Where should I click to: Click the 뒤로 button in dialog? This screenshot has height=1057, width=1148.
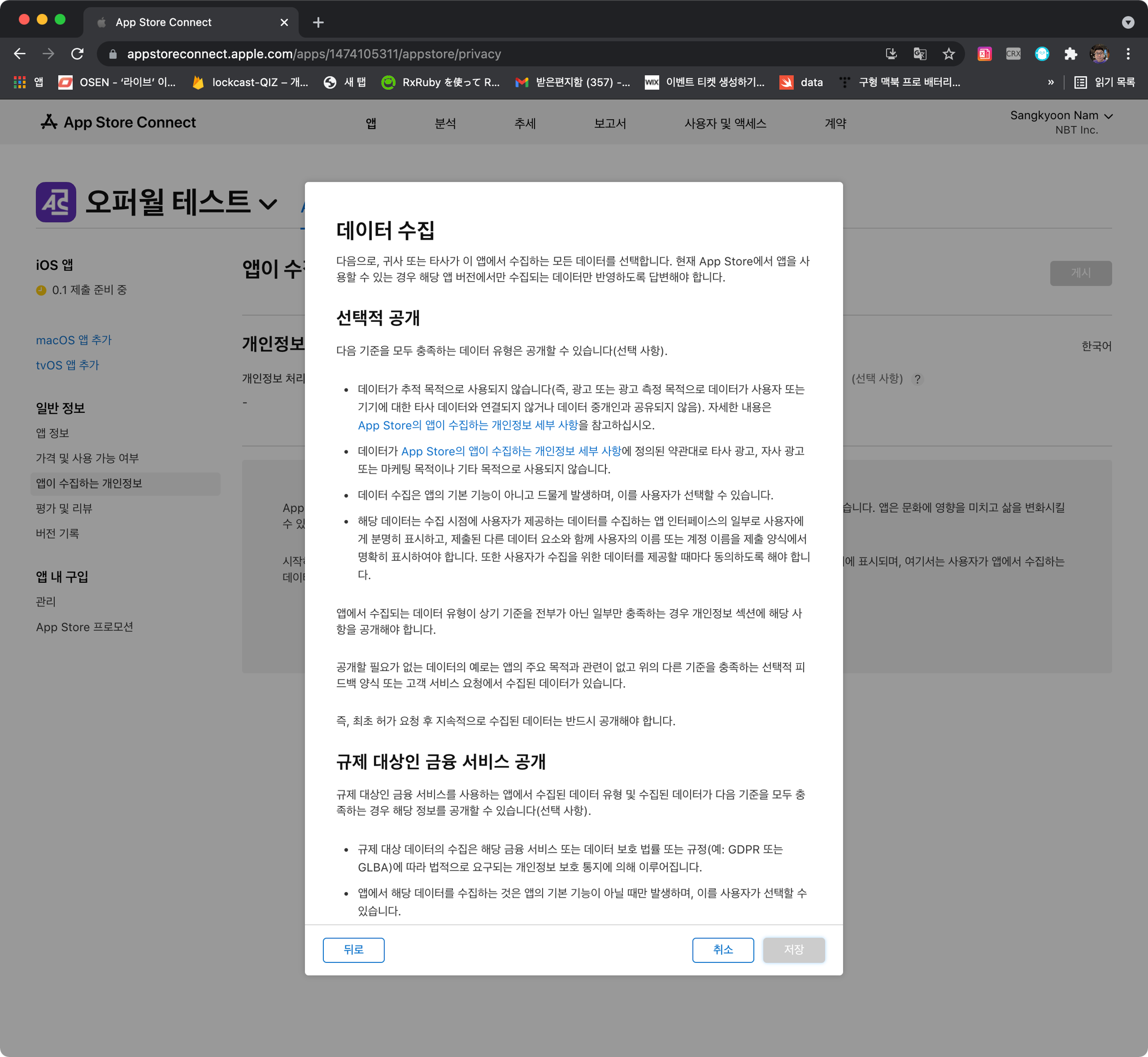353,949
